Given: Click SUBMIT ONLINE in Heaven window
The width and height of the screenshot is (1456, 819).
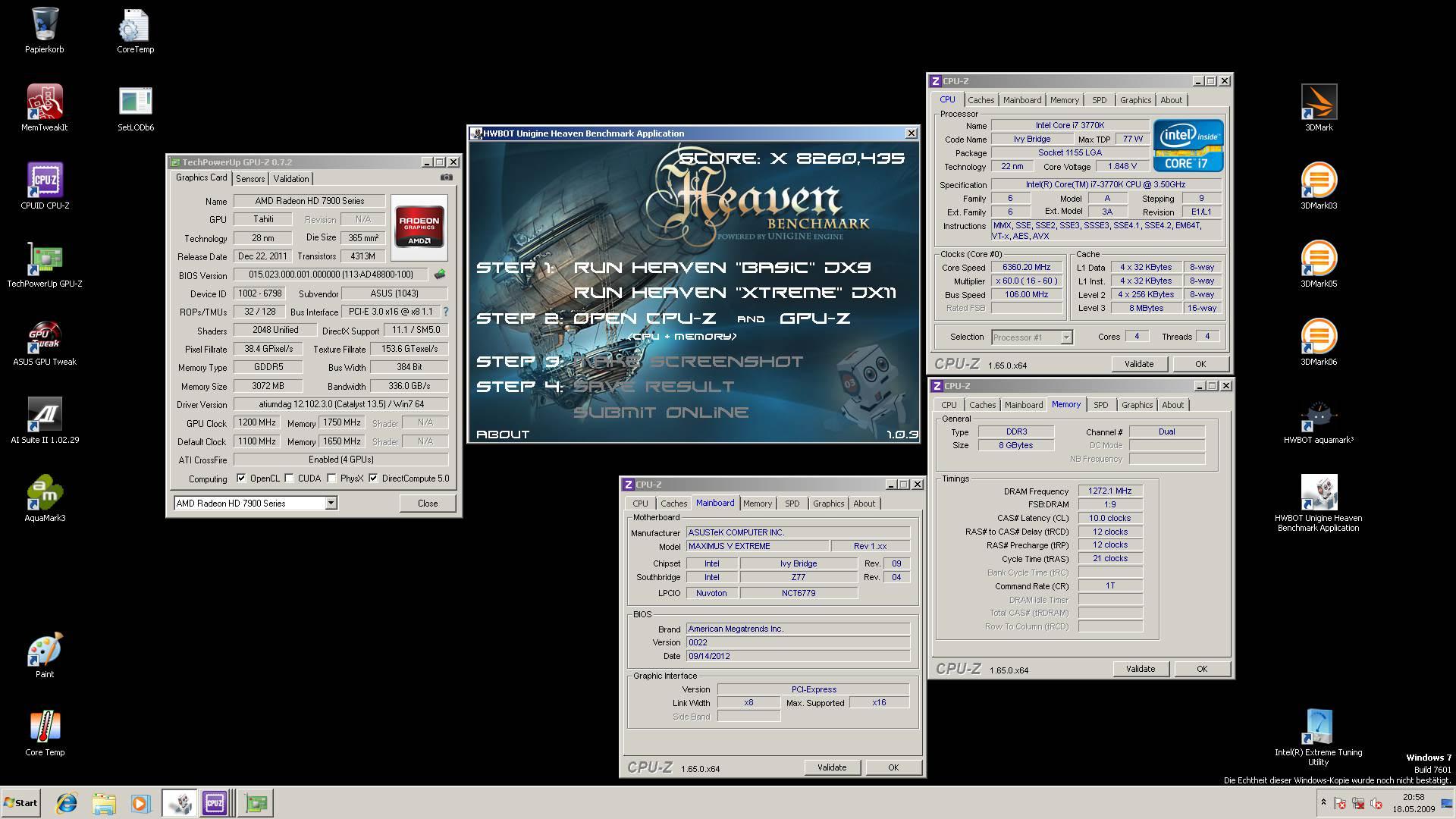Looking at the screenshot, I should 661,412.
